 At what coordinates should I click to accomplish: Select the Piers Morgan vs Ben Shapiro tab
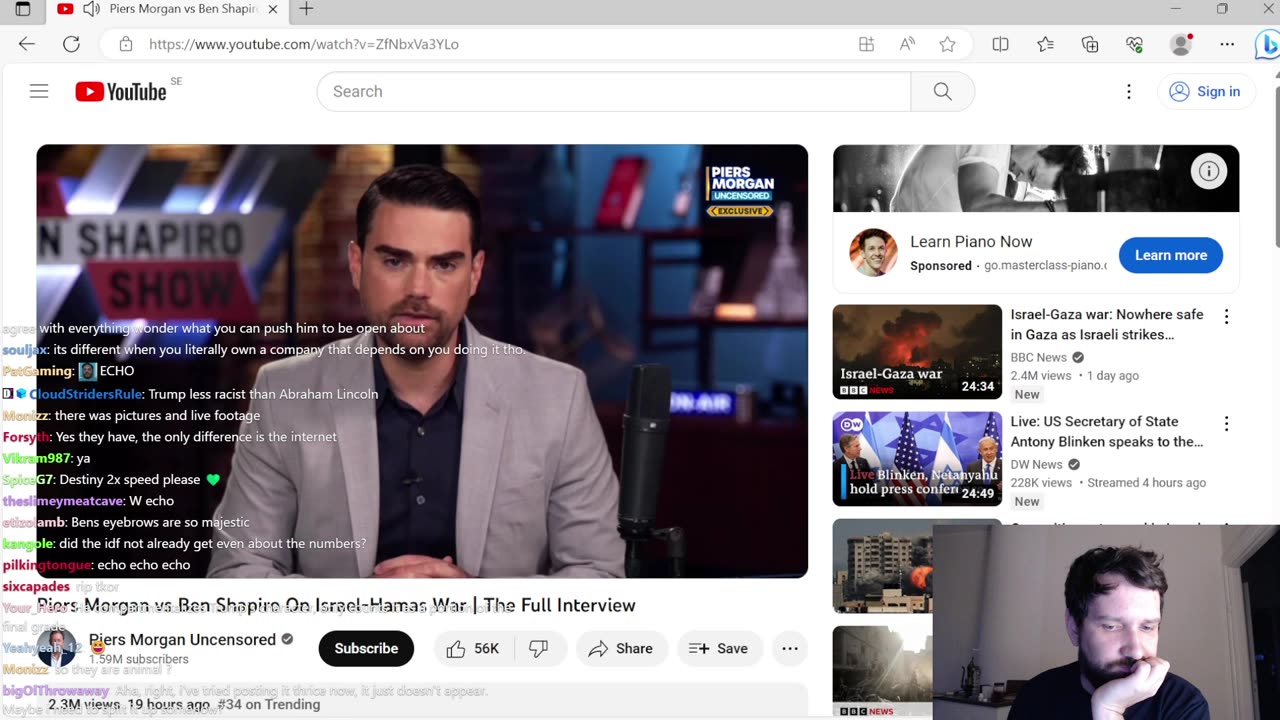[x=167, y=9]
